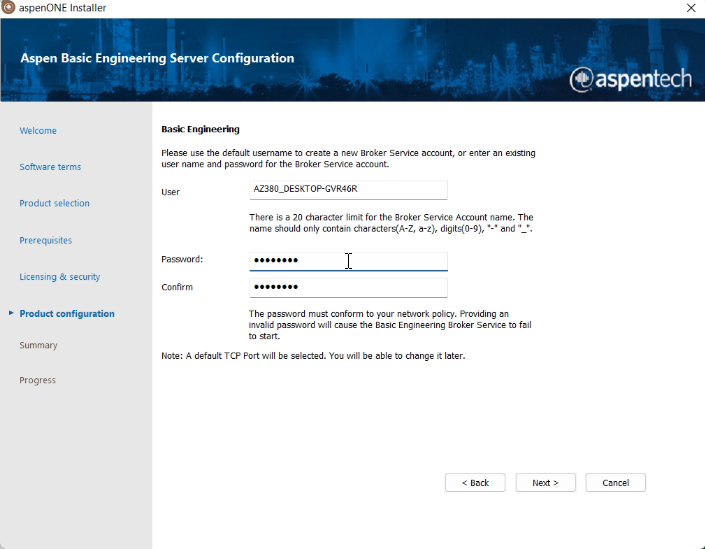Jump to the Summary step
Viewport: 705px width, 549px height.
point(38,346)
